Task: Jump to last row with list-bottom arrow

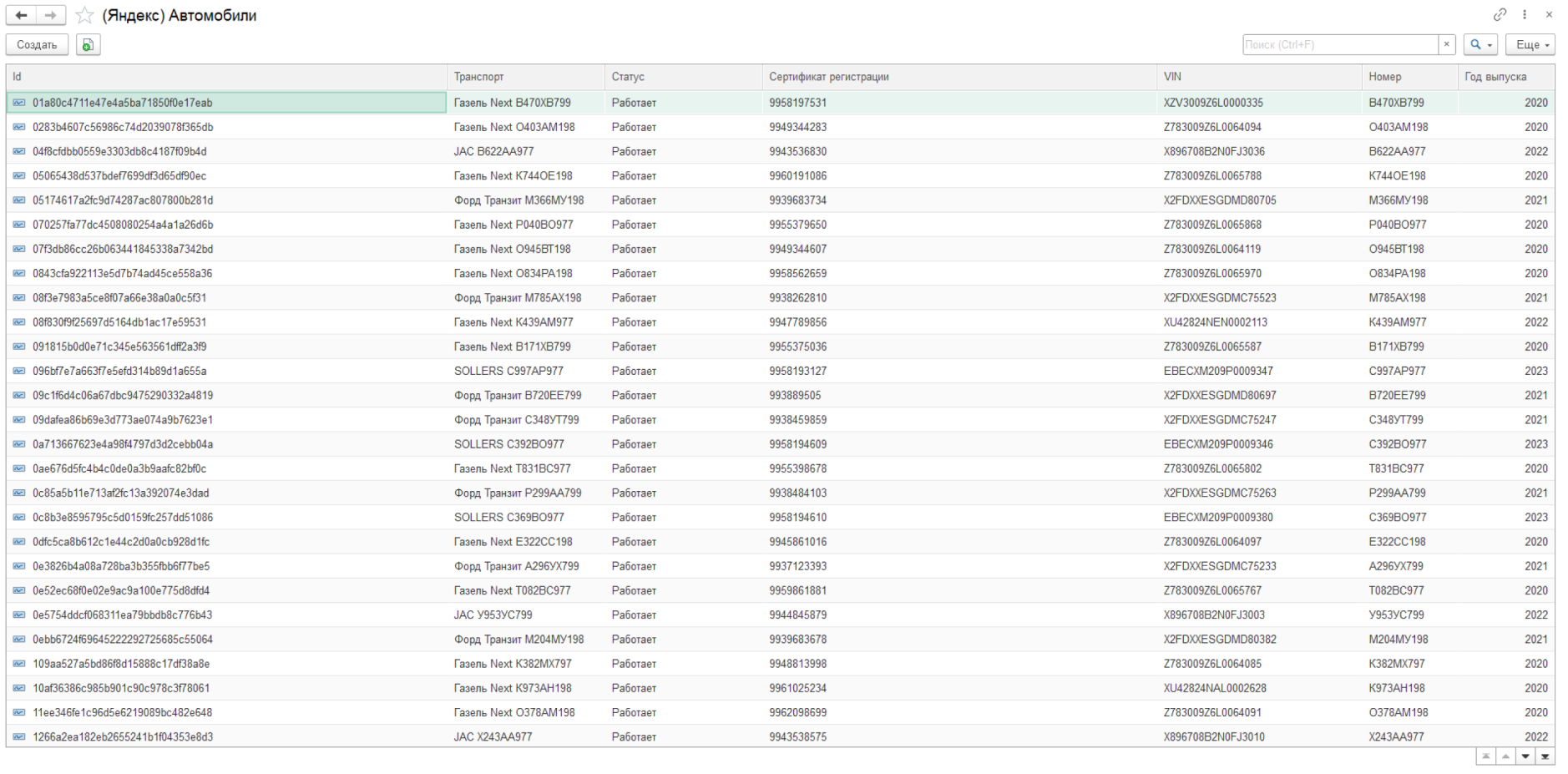Action: point(1545,756)
